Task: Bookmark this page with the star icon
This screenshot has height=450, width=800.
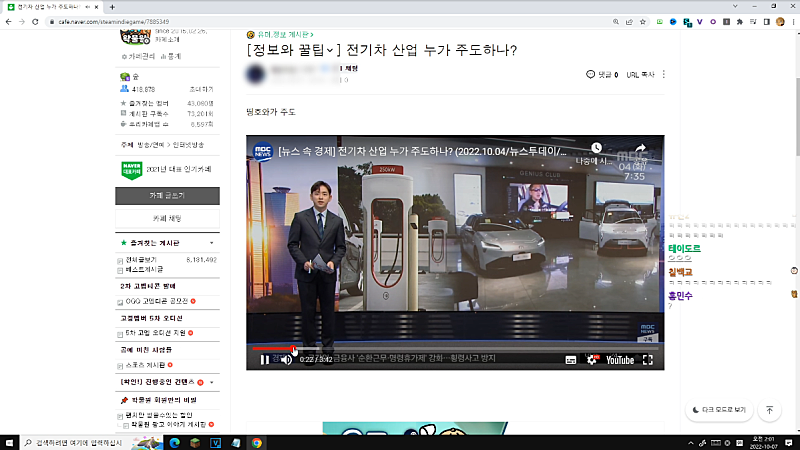Action: [x=643, y=22]
